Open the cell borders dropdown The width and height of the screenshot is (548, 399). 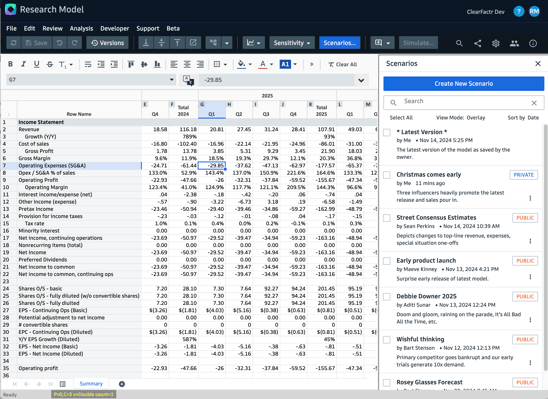tap(220, 64)
